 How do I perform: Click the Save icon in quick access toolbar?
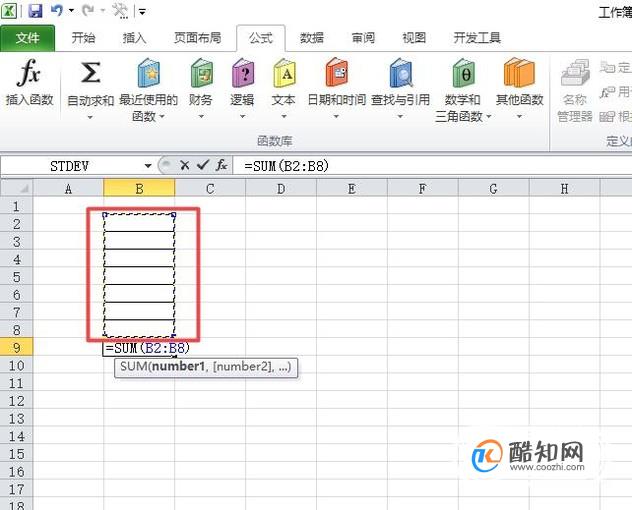[35, 11]
